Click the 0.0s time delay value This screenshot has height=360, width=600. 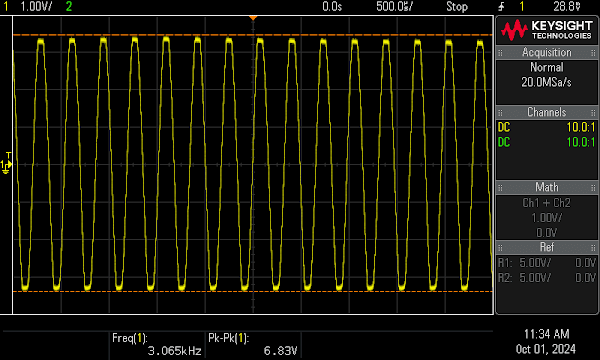pos(332,6)
